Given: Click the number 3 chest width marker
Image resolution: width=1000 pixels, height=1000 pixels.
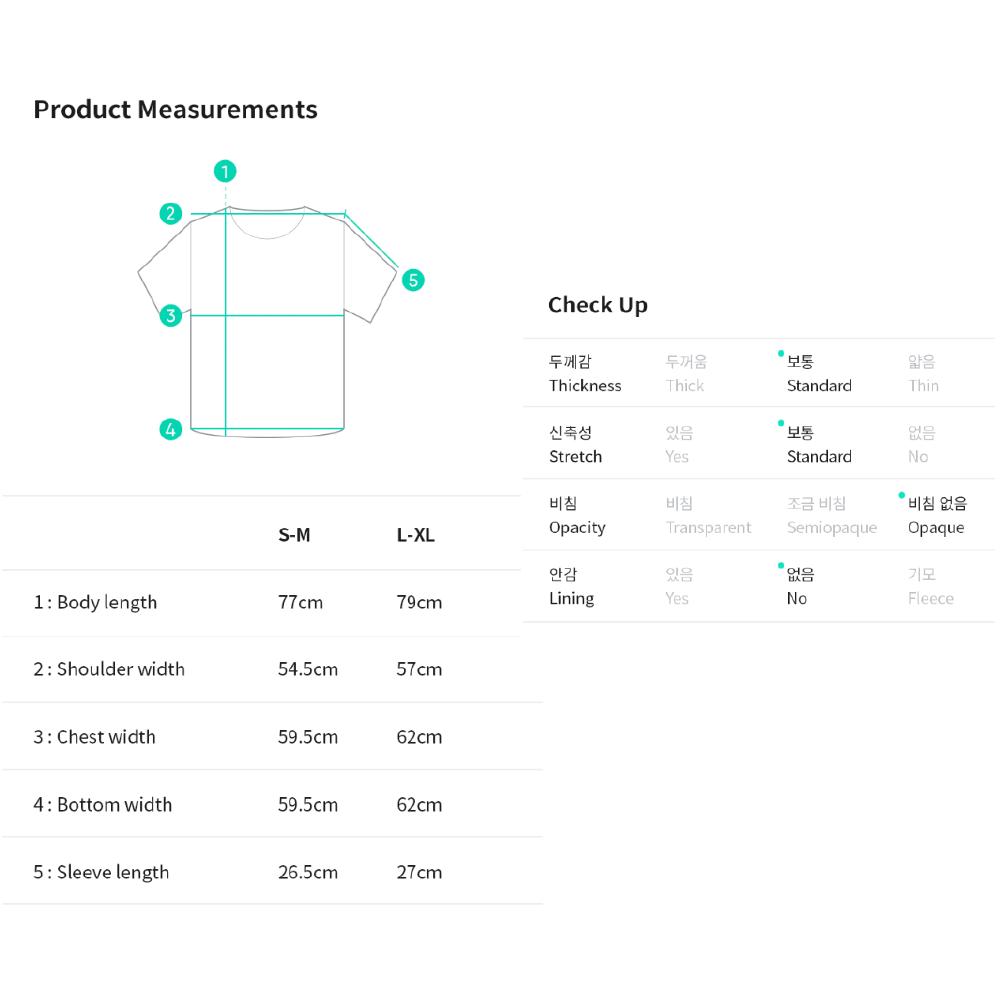Looking at the screenshot, I should [x=171, y=316].
